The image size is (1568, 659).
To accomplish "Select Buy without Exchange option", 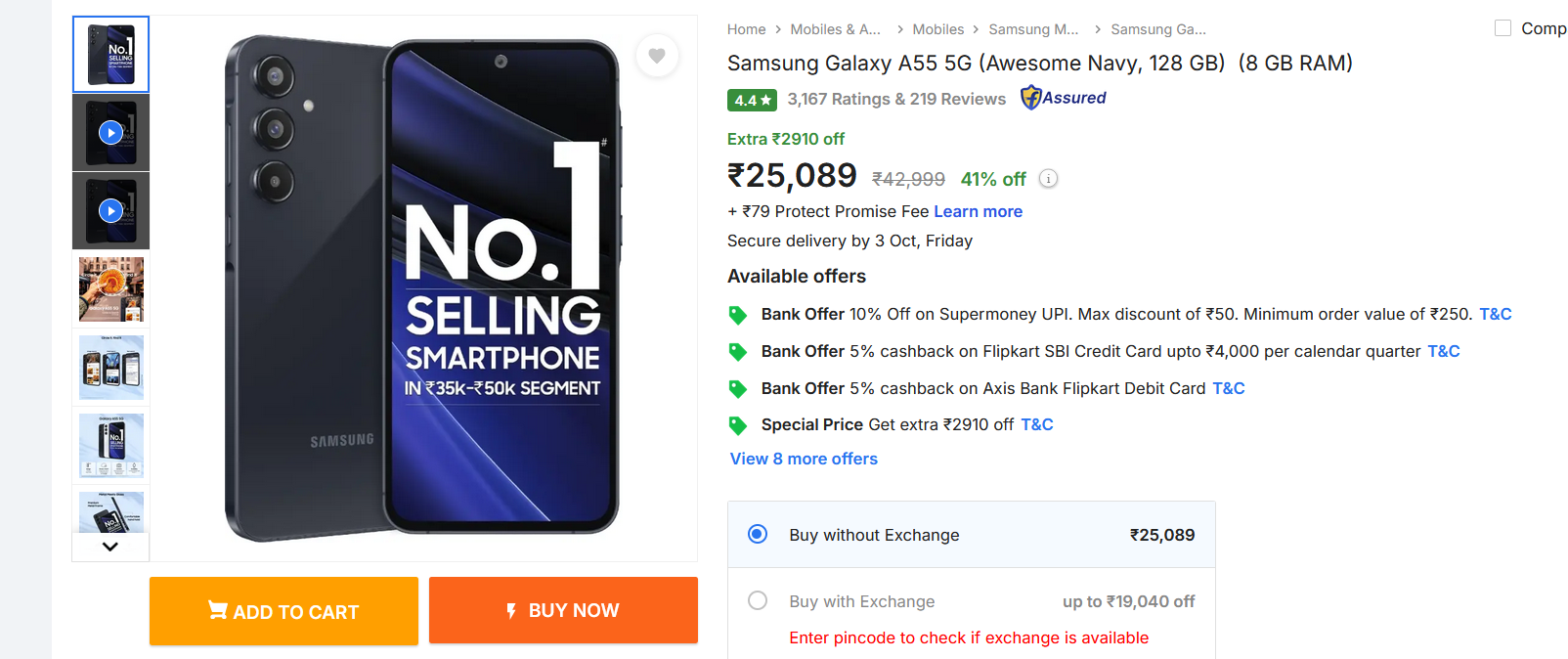I will pos(758,534).
